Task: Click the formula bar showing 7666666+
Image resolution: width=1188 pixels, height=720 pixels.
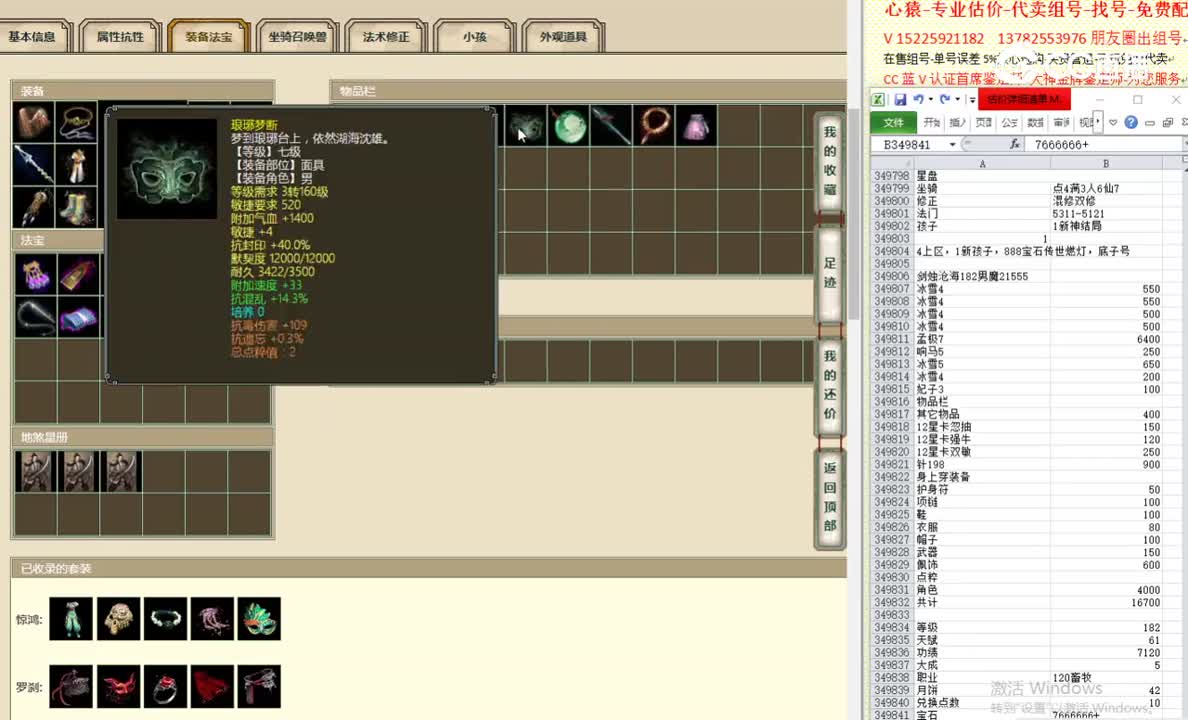Action: 1061,144
